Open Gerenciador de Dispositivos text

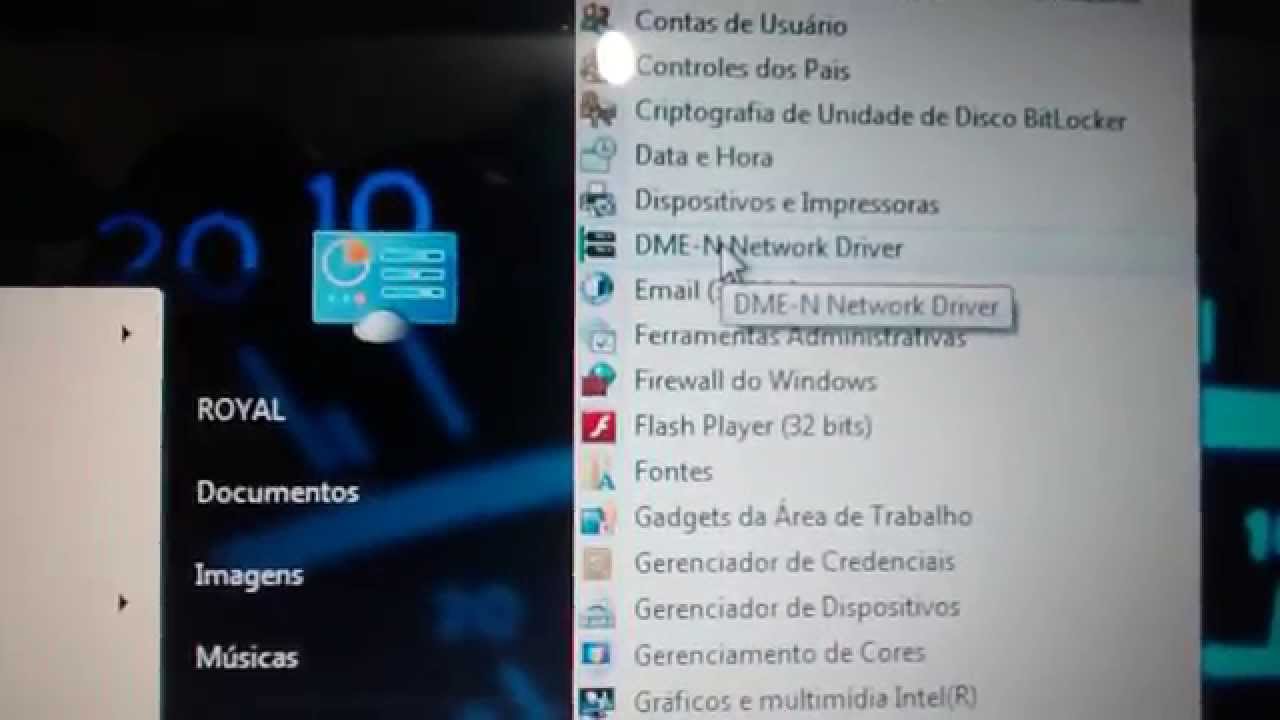pos(797,608)
